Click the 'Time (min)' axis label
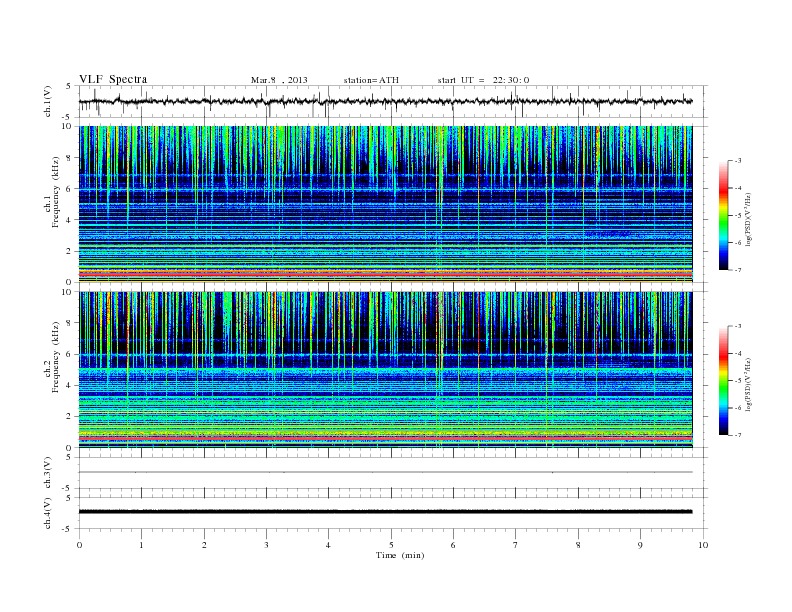Screen dimensions: 792x612 [x=400, y=555]
